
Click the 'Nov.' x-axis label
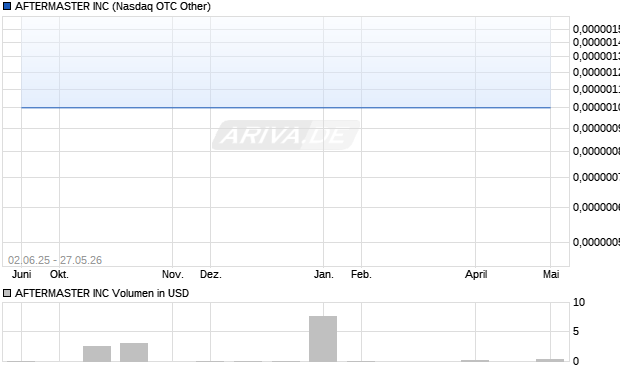coord(173,274)
